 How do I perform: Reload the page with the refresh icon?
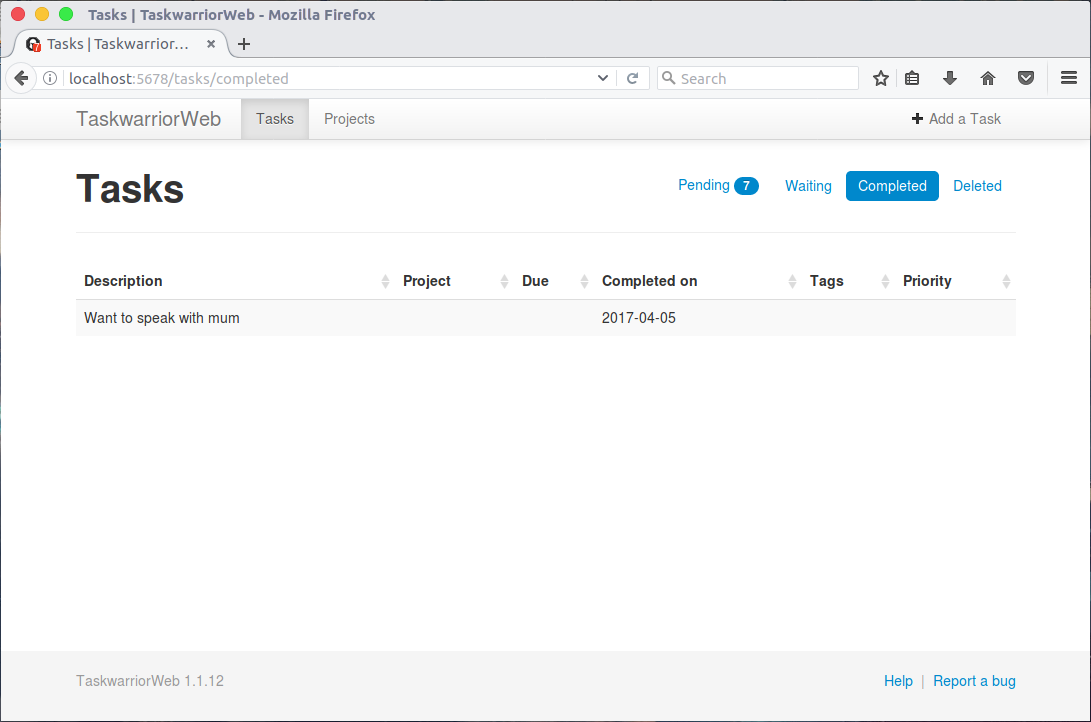tap(632, 79)
